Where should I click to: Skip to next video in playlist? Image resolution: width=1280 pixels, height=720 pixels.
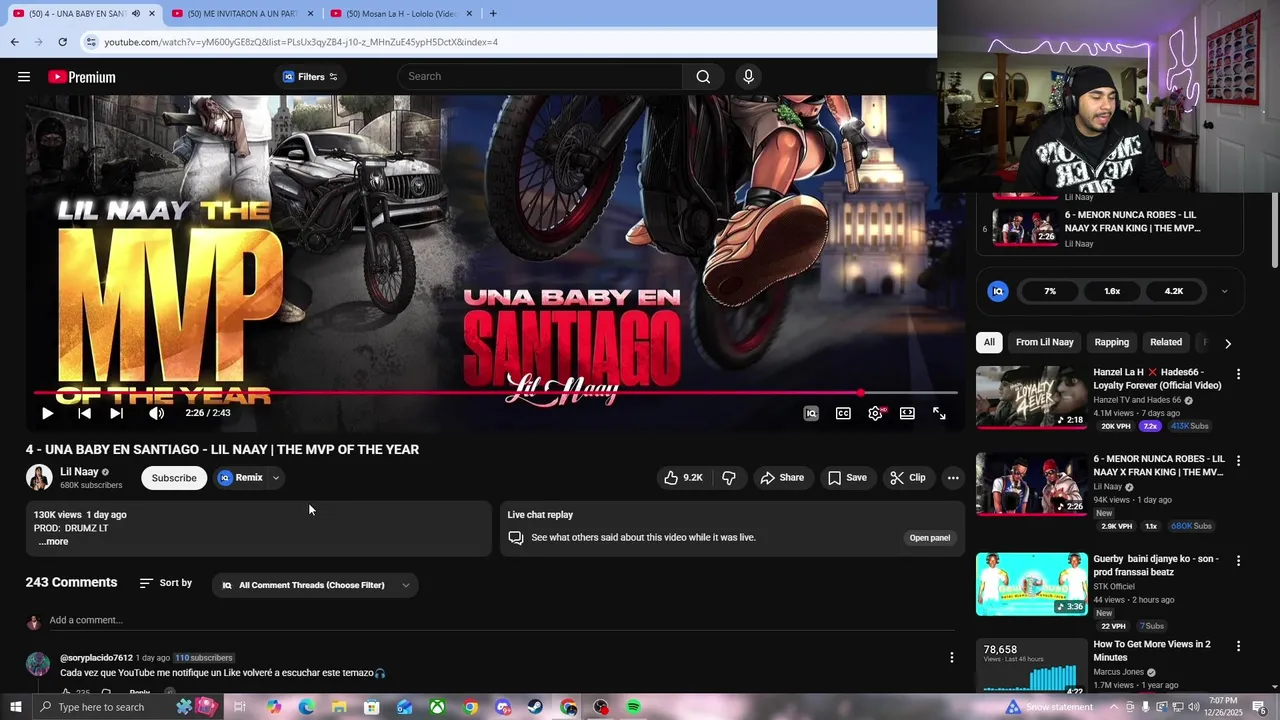coord(116,413)
